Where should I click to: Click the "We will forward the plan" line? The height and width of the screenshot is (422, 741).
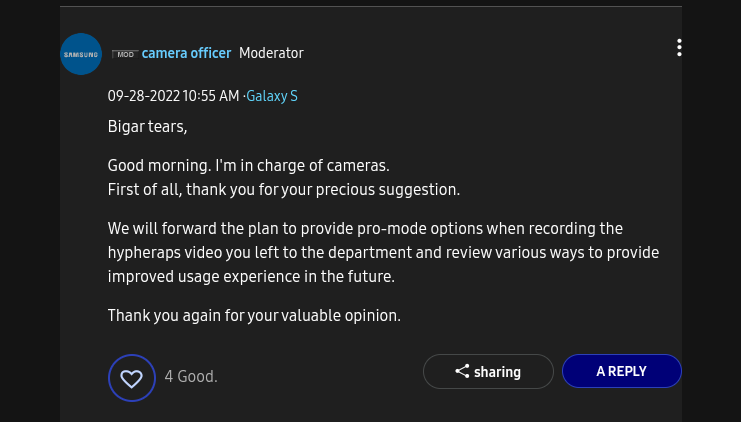(x=365, y=228)
